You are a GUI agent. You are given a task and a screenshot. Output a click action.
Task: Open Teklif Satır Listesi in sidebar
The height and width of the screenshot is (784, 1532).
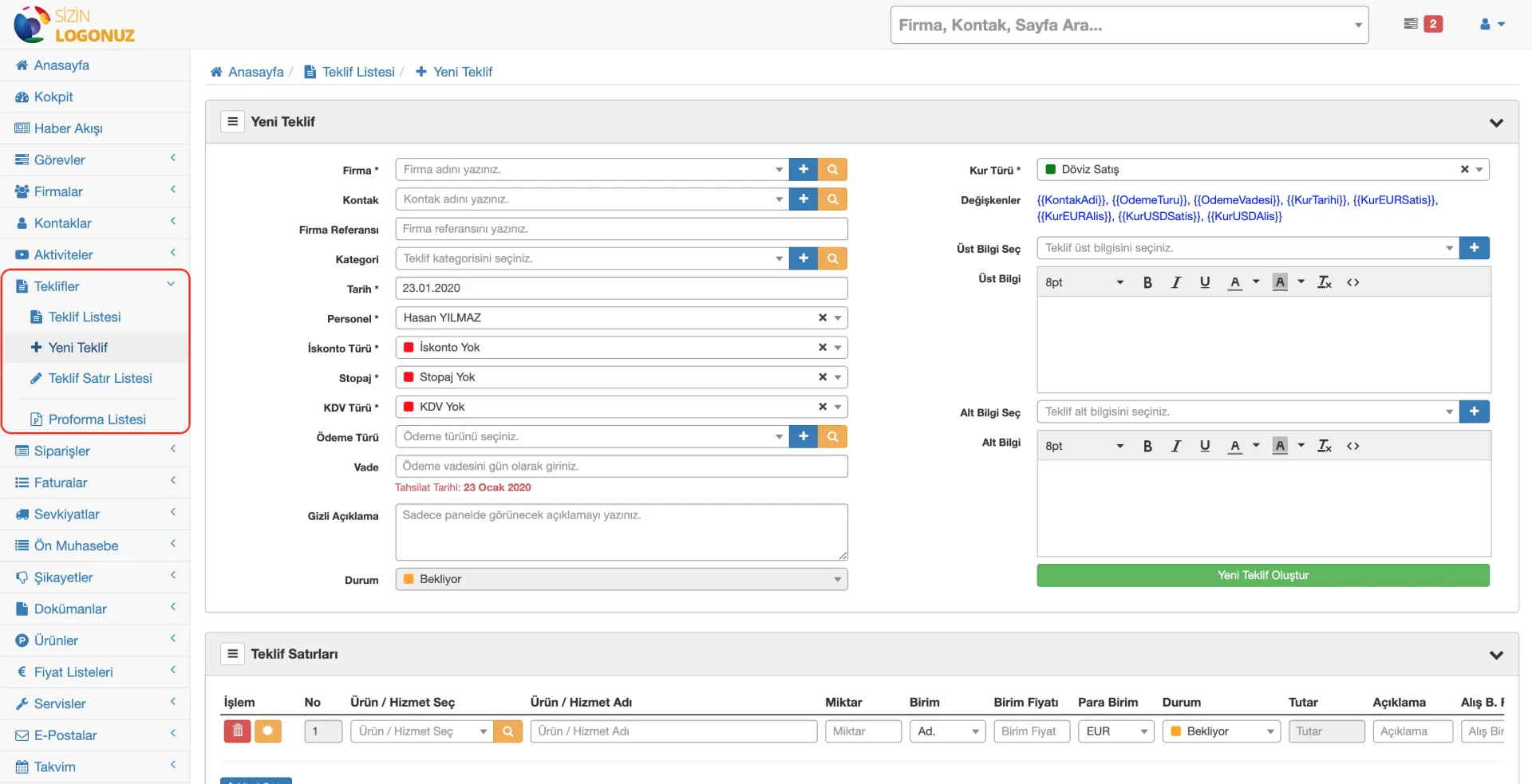point(100,378)
